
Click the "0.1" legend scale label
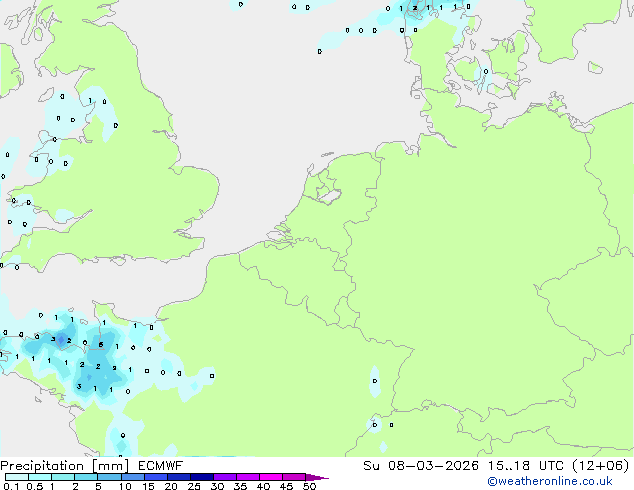point(11,486)
